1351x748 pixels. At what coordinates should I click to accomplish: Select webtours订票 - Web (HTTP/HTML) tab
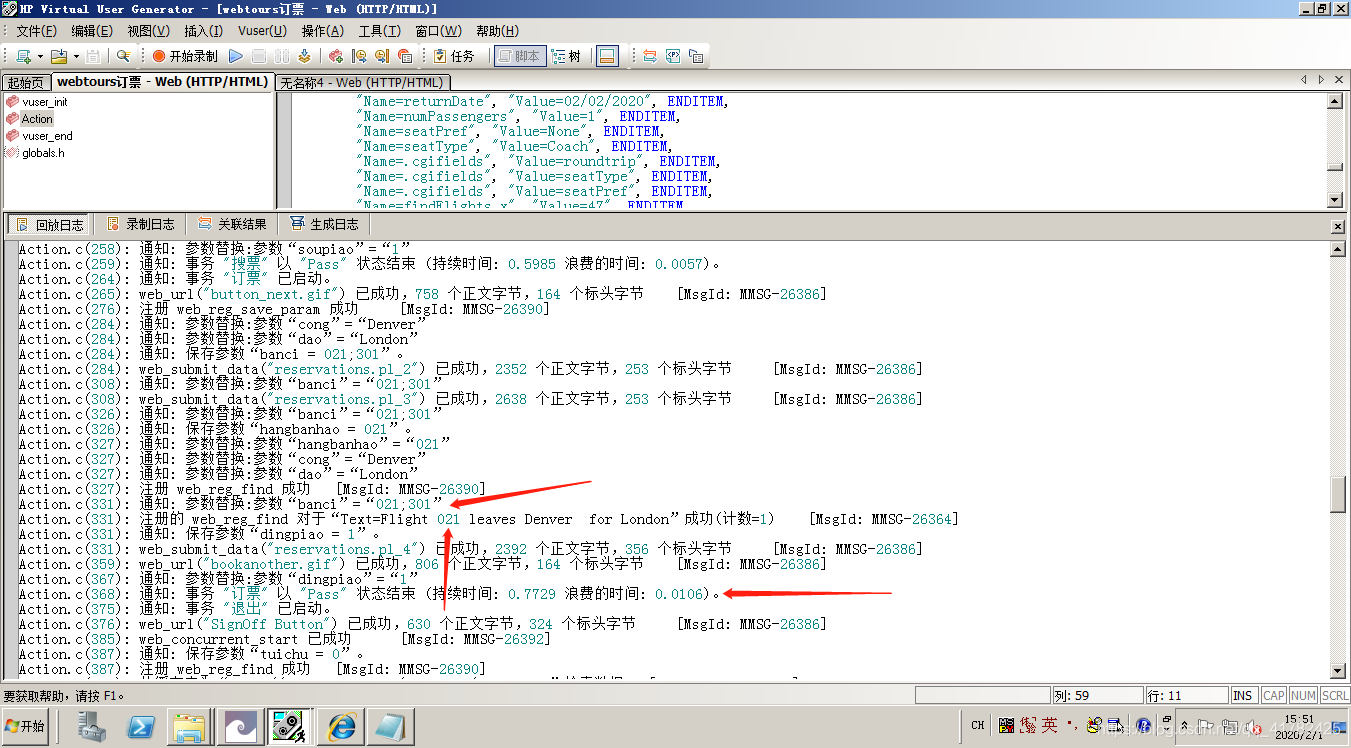(x=162, y=82)
